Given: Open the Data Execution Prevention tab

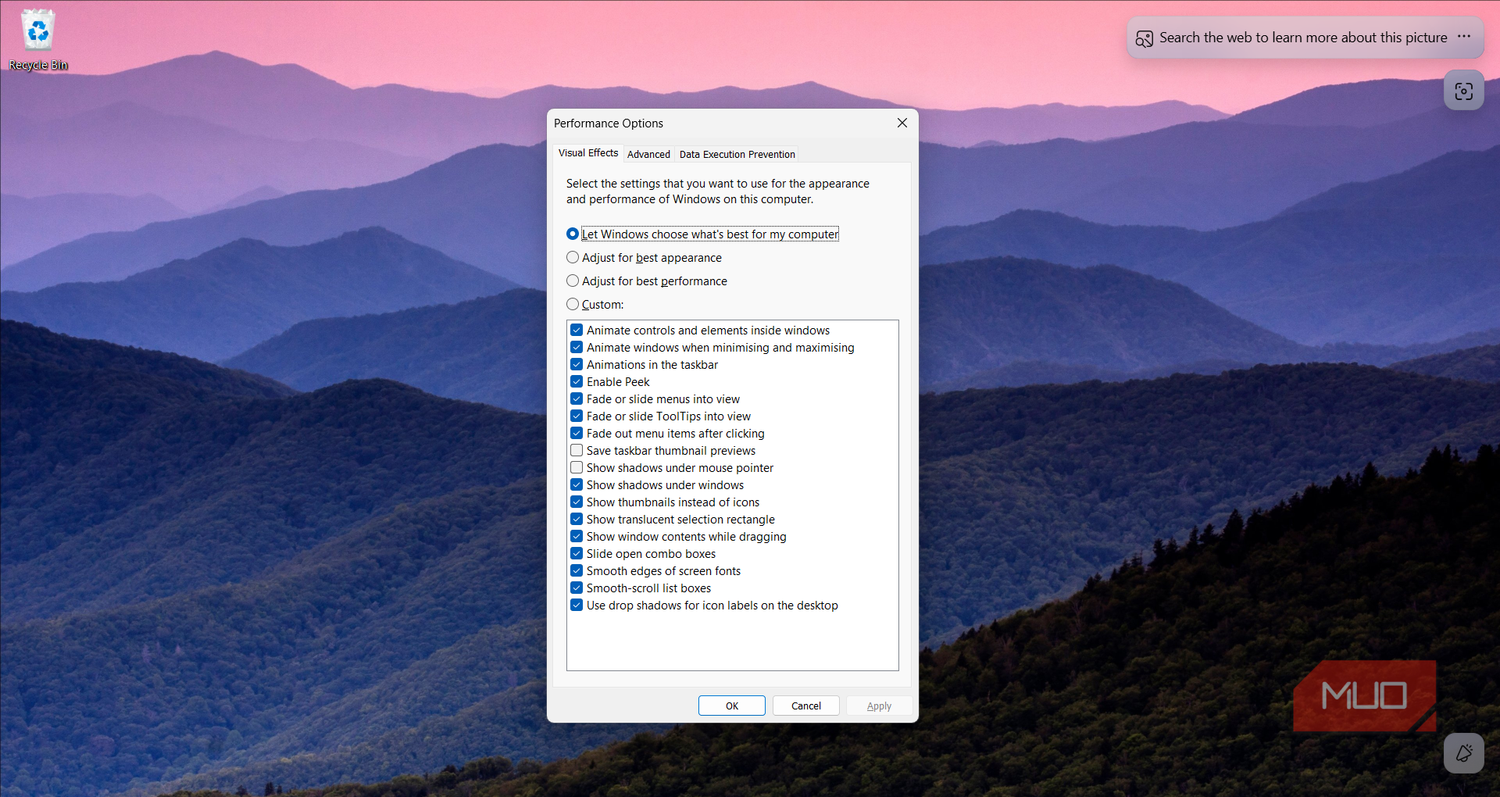Looking at the screenshot, I should tap(737, 154).
